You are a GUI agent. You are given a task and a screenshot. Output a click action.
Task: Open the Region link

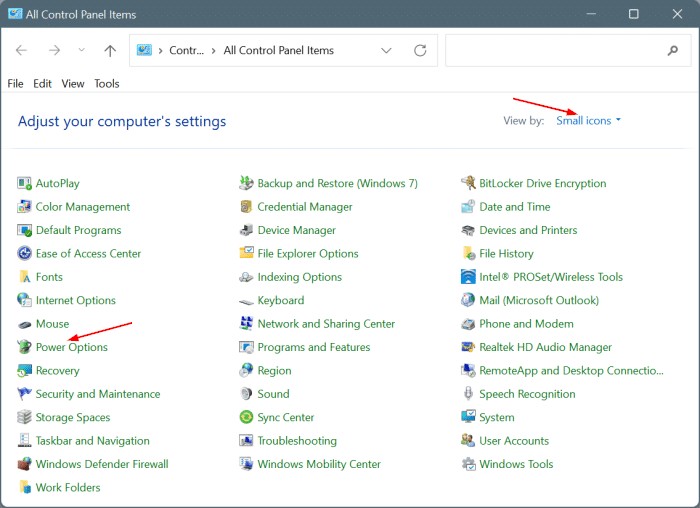(x=274, y=371)
